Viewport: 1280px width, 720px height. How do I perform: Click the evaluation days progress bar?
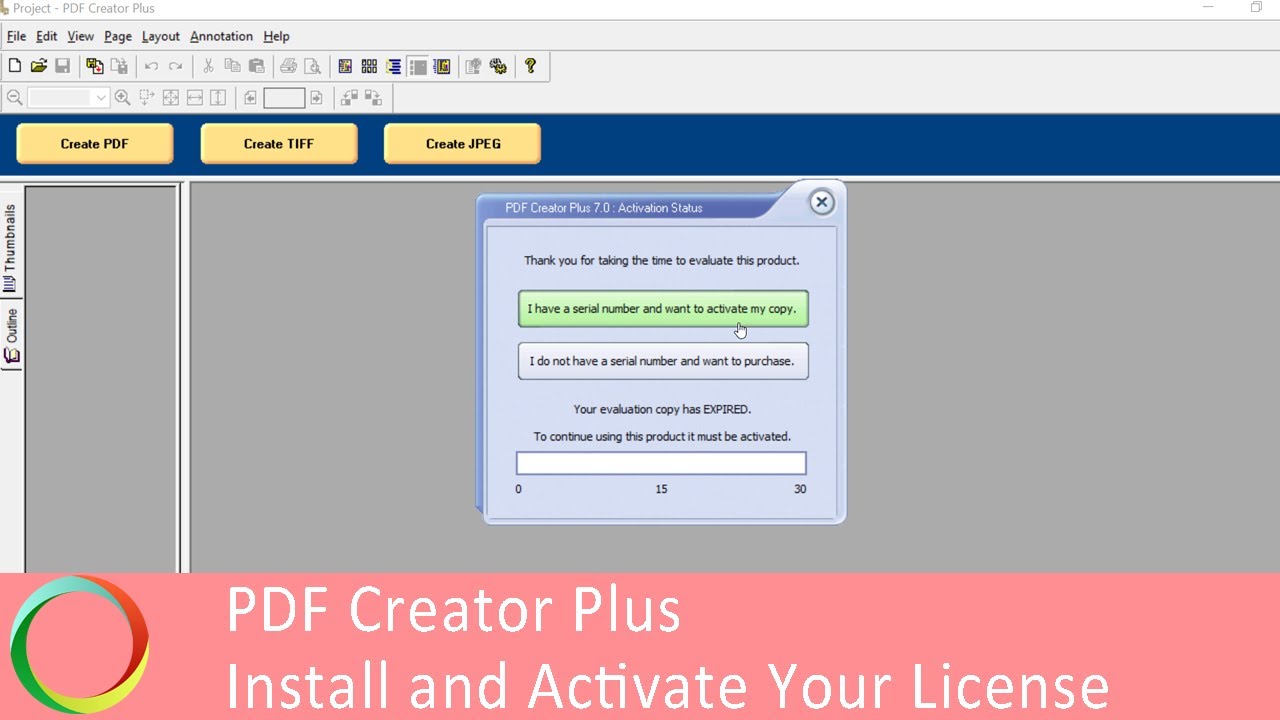click(661, 463)
